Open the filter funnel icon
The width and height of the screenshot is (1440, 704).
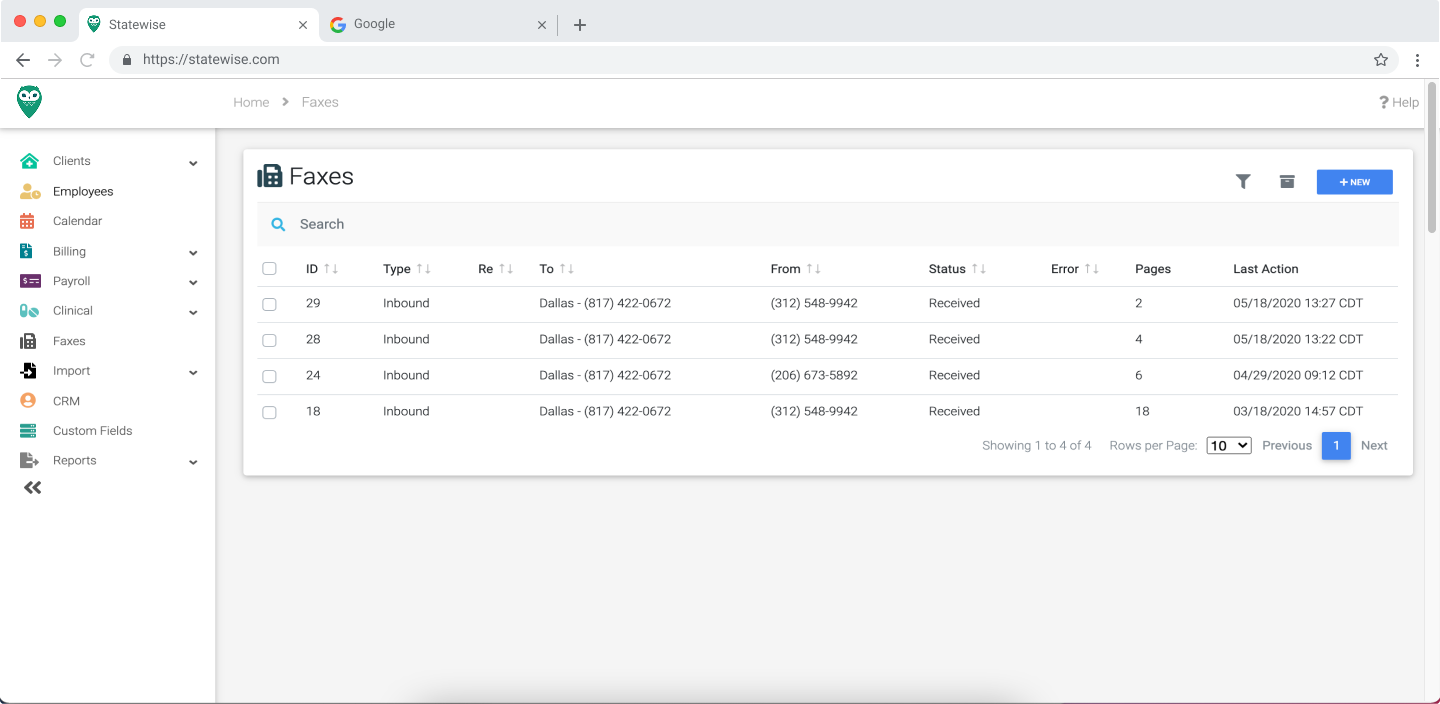[1243, 182]
